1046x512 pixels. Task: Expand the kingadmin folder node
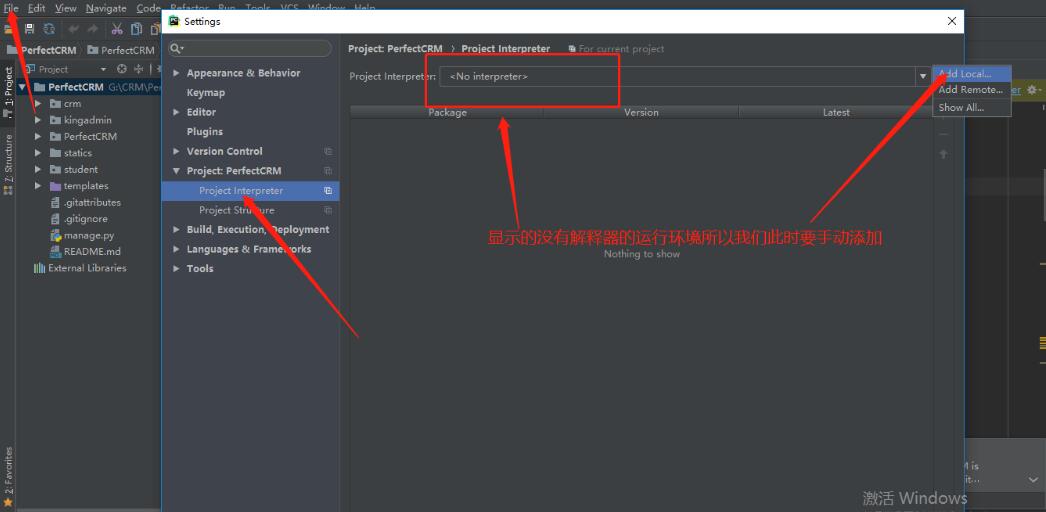click(38, 120)
